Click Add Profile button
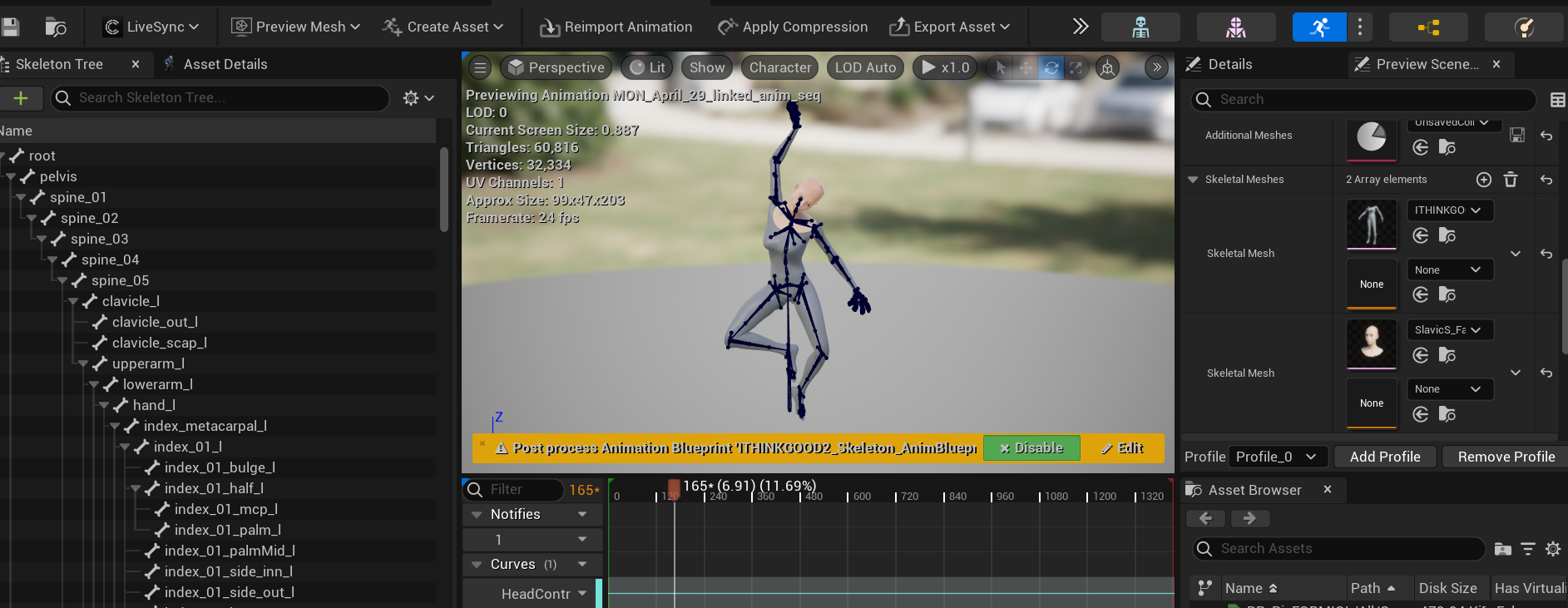The height and width of the screenshot is (608, 1568). [1385, 457]
